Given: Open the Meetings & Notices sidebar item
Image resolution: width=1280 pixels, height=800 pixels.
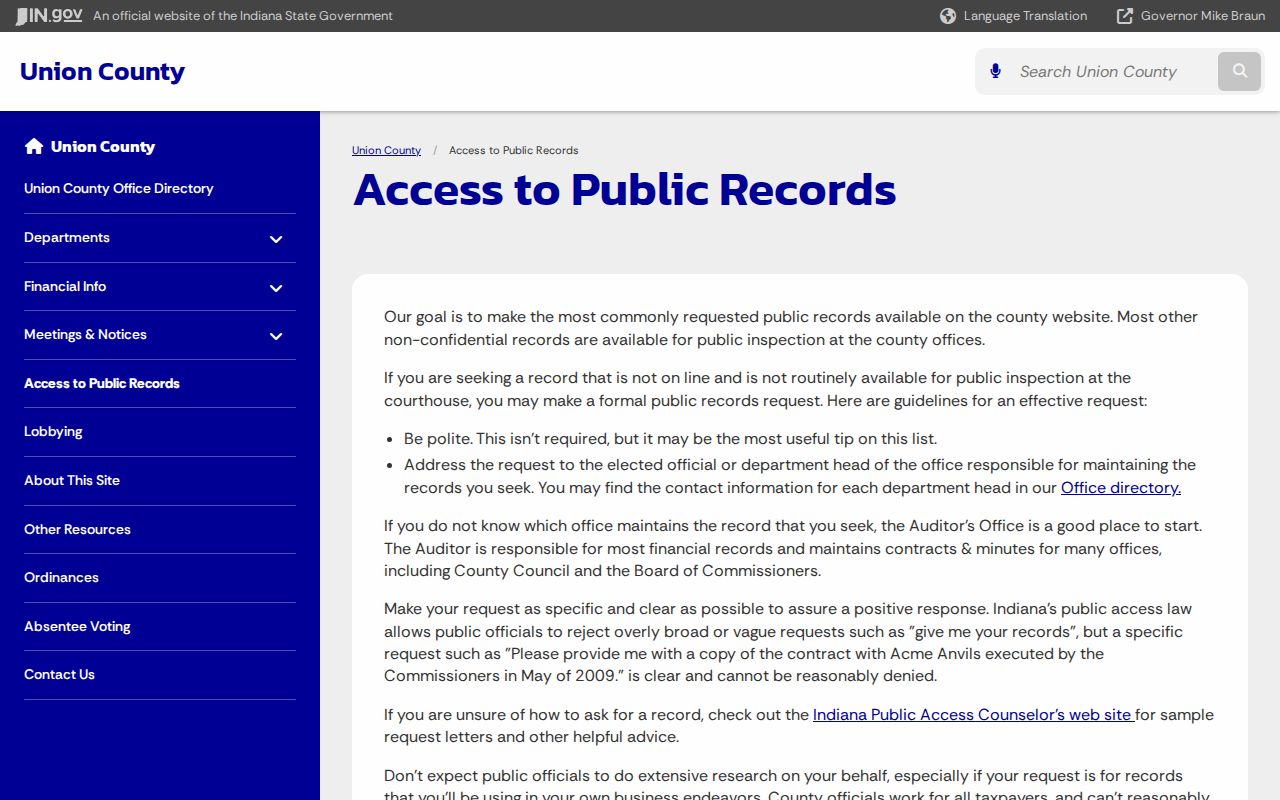Looking at the screenshot, I should pyautogui.click(x=85, y=334).
